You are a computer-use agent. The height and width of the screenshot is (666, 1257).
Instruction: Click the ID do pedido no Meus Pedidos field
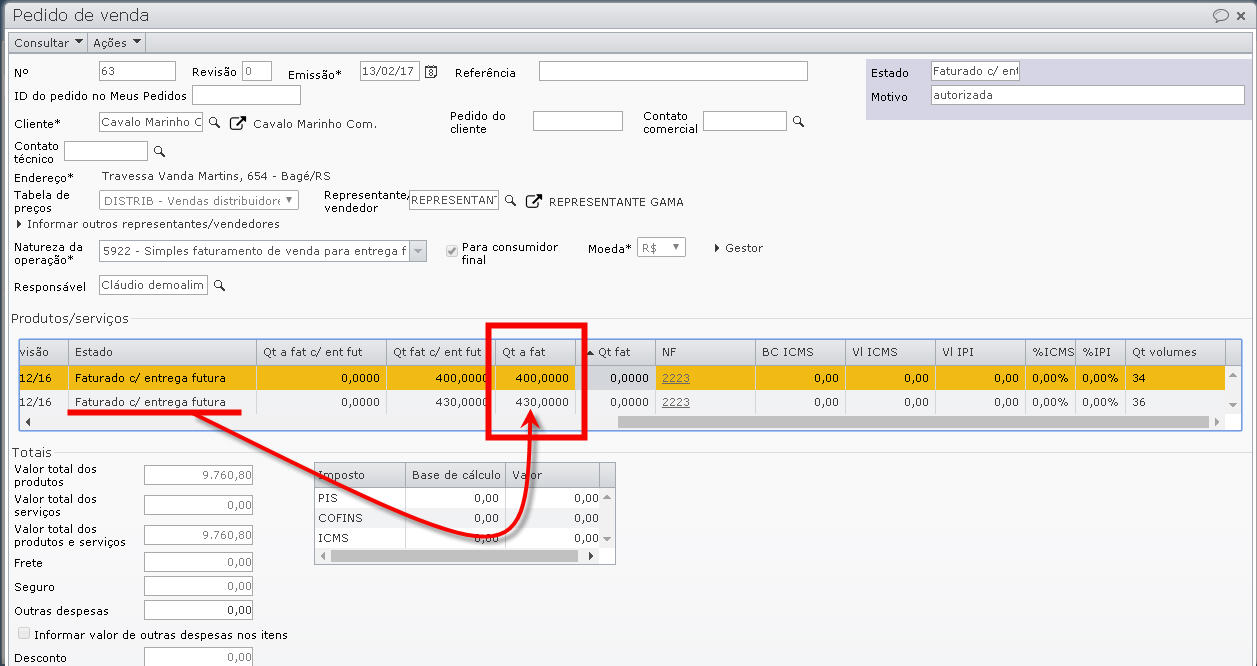click(246, 95)
